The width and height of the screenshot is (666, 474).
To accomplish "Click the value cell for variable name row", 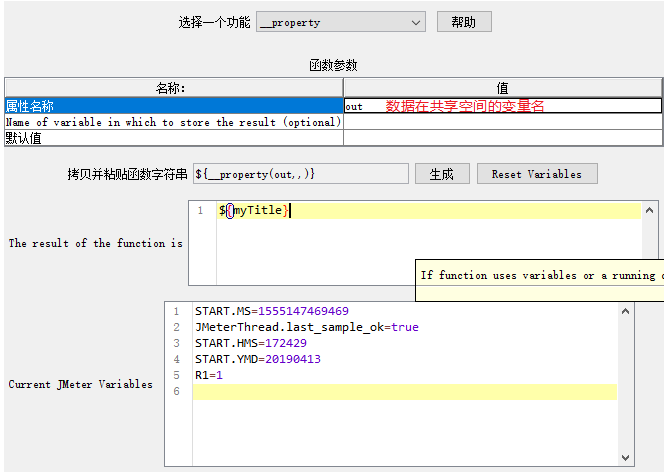I will pos(502,122).
